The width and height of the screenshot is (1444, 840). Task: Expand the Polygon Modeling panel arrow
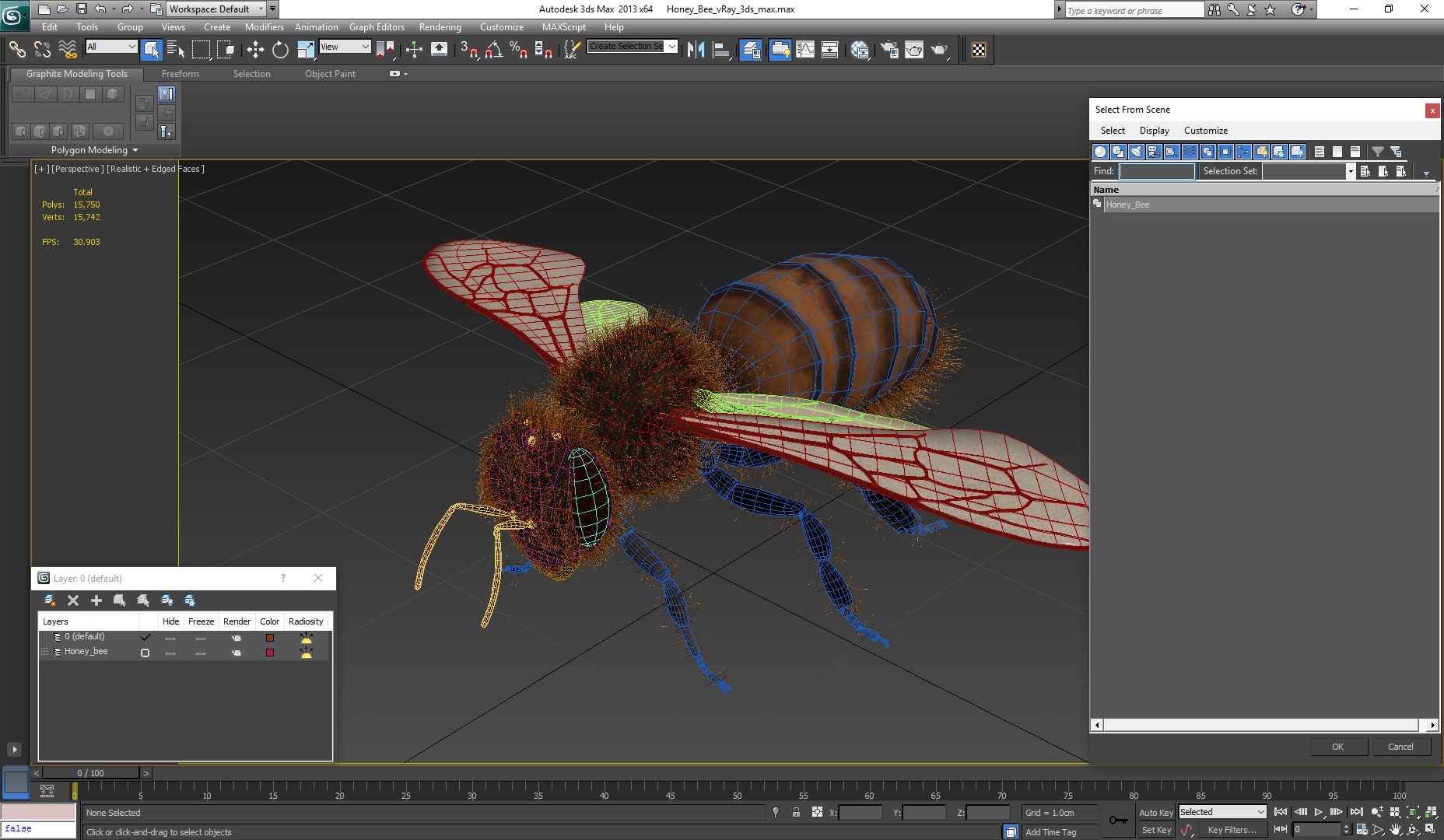point(135,150)
